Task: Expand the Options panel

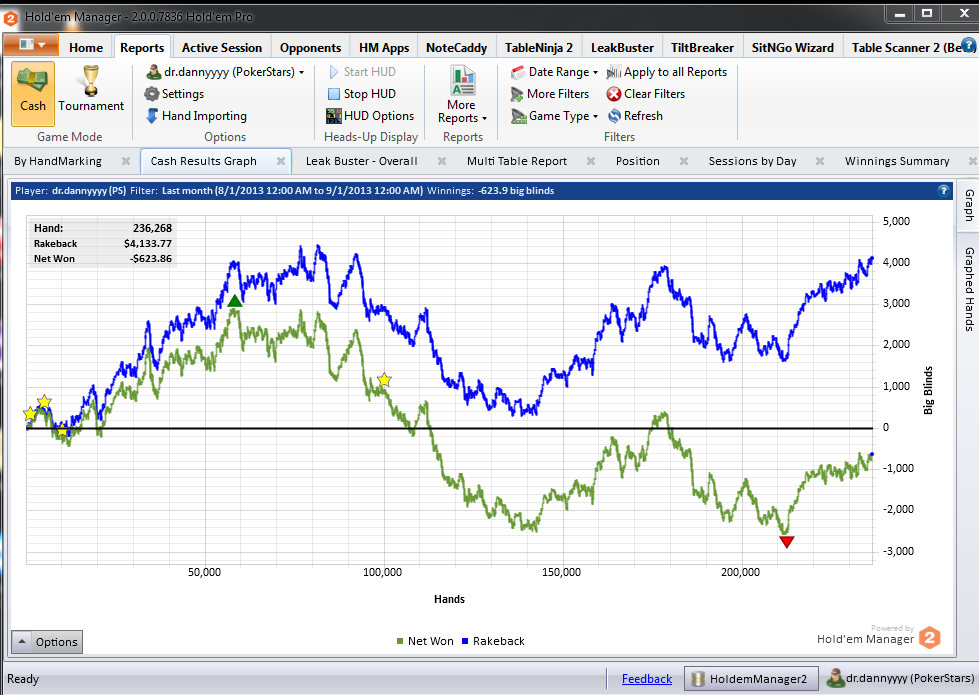Action: (x=47, y=642)
